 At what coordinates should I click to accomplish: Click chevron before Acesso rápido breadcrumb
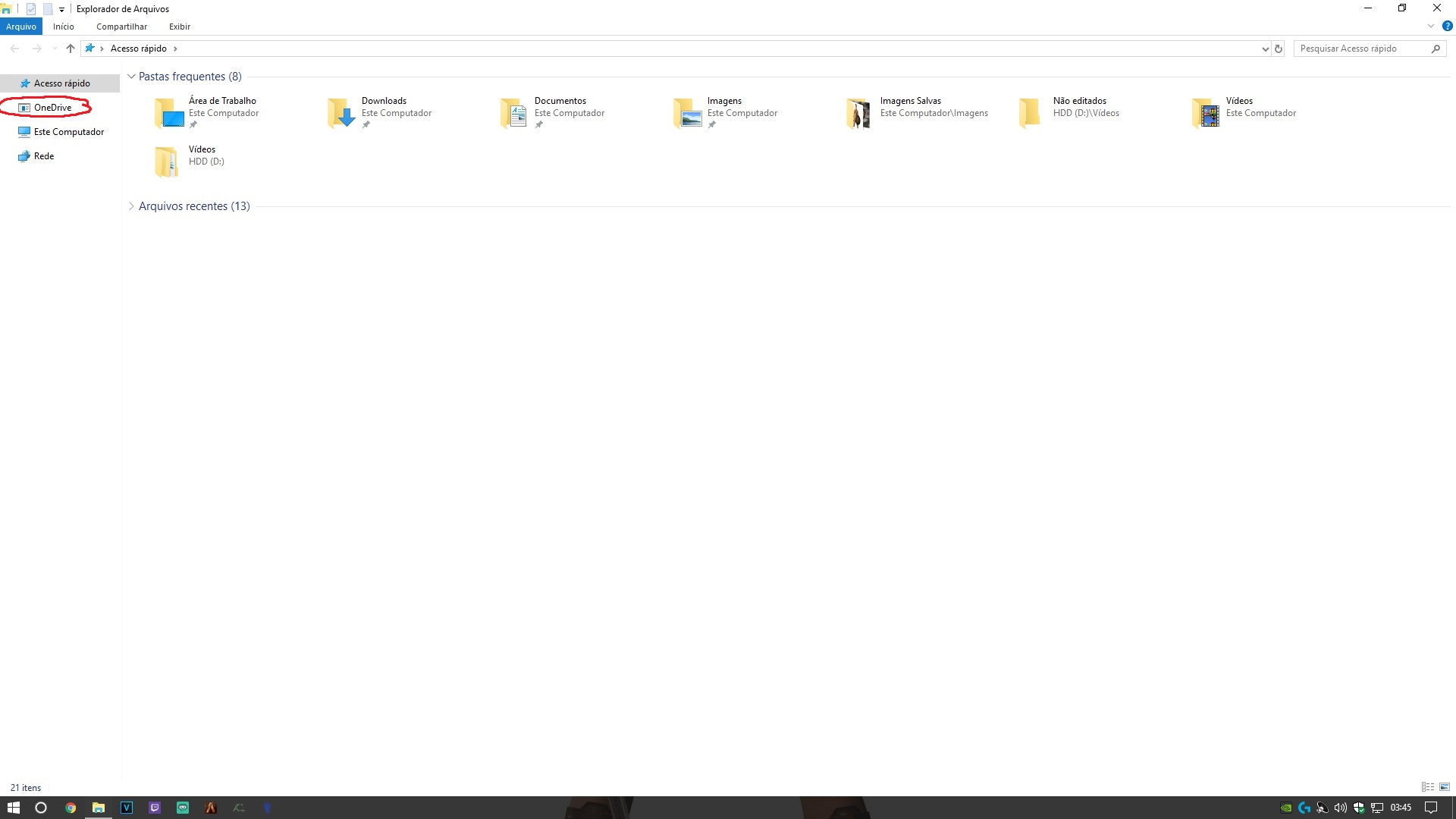coord(102,49)
